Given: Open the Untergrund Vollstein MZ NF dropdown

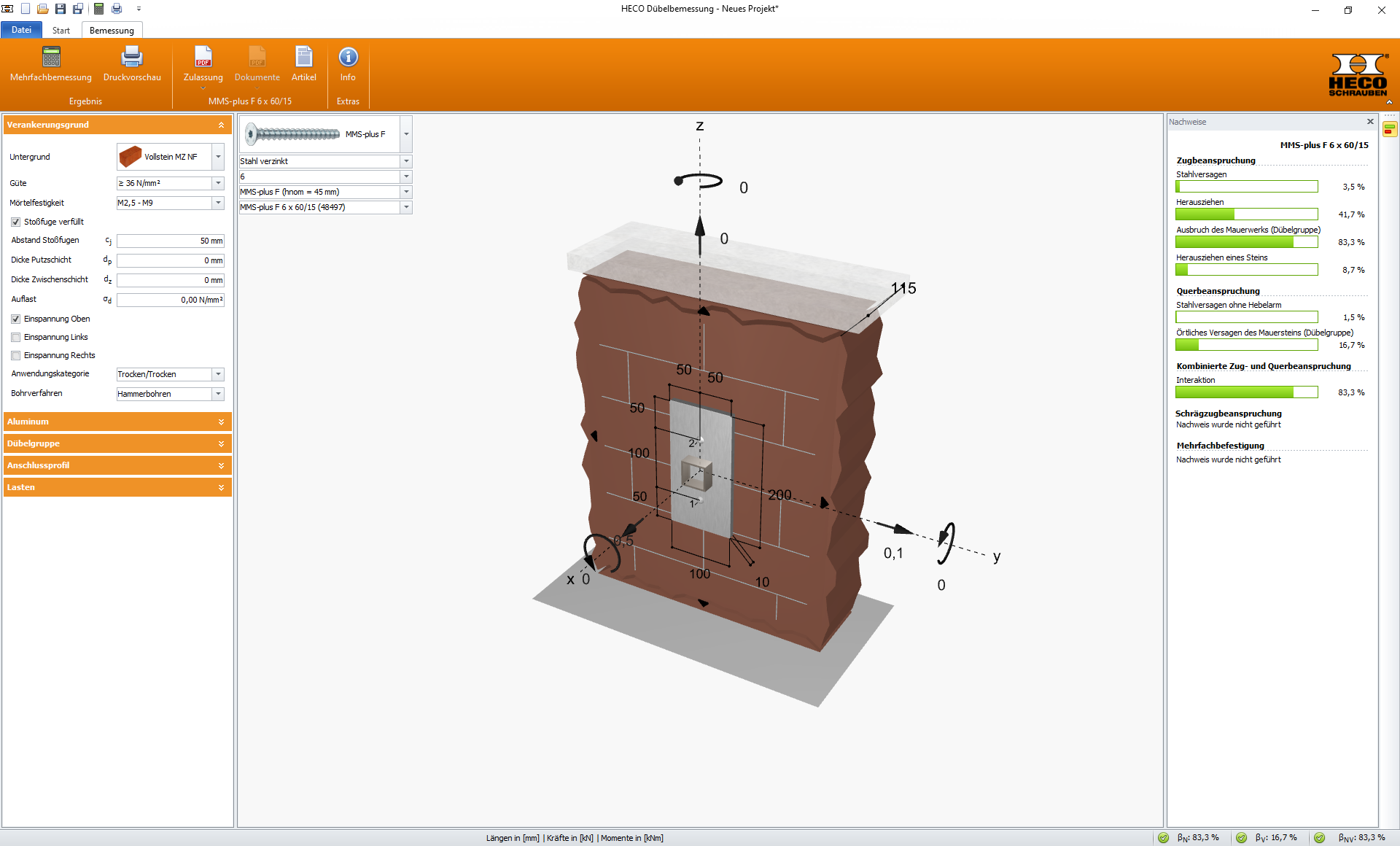Looking at the screenshot, I should tap(218, 157).
